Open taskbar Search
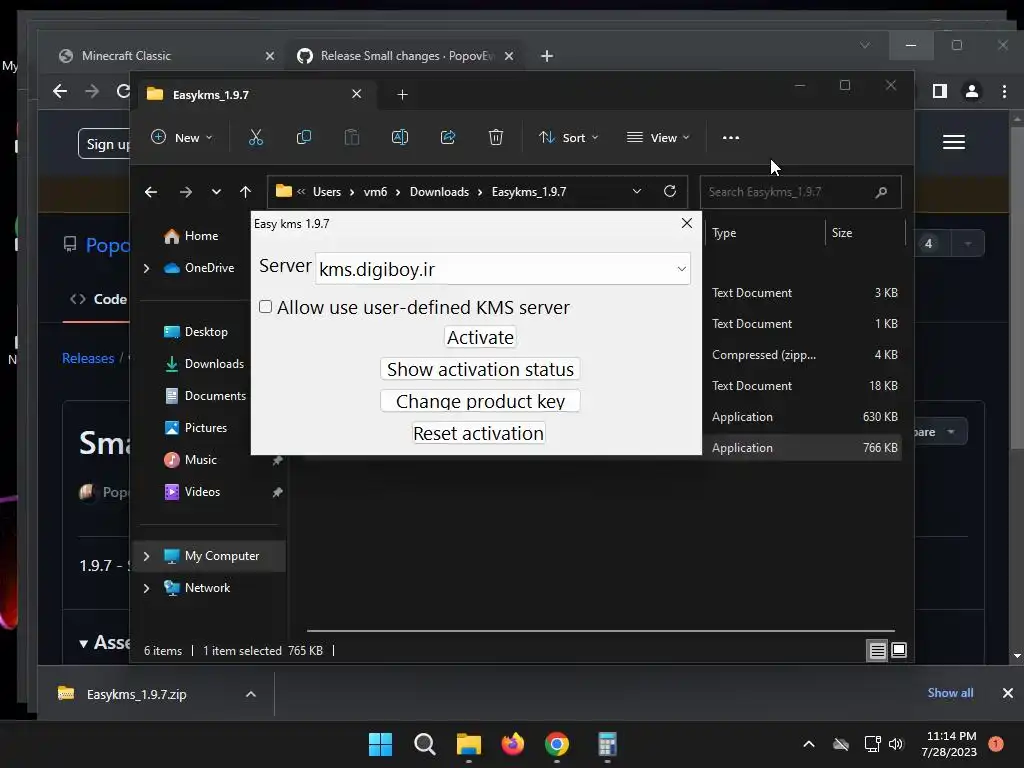Viewport: 1024px width, 768px height. tap(424, 744)
